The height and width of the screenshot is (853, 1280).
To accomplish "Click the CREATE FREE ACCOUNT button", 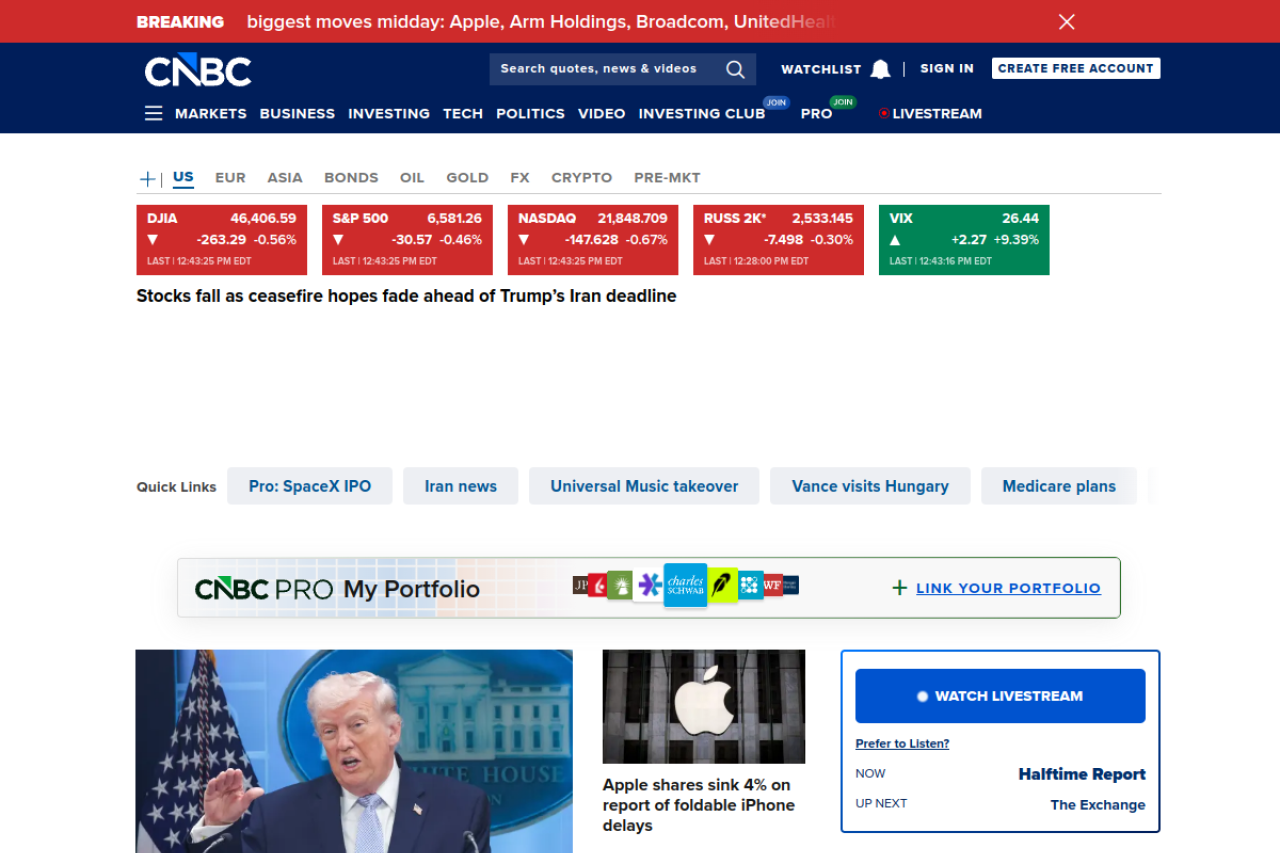I will click(1075, 68).
